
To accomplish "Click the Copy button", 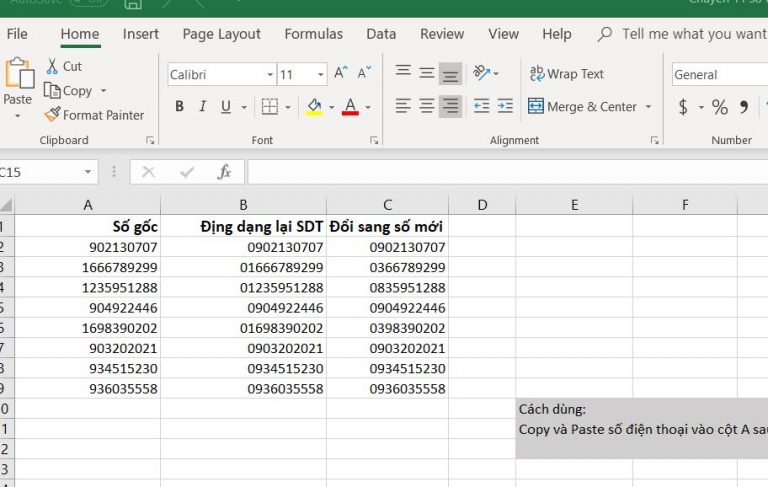I will coord(68,91).
